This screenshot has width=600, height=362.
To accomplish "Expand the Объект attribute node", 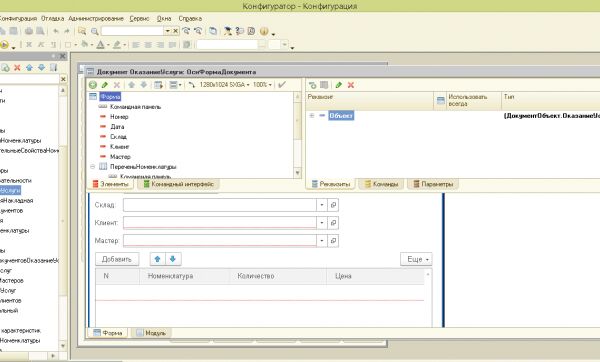I will point(312,116).
